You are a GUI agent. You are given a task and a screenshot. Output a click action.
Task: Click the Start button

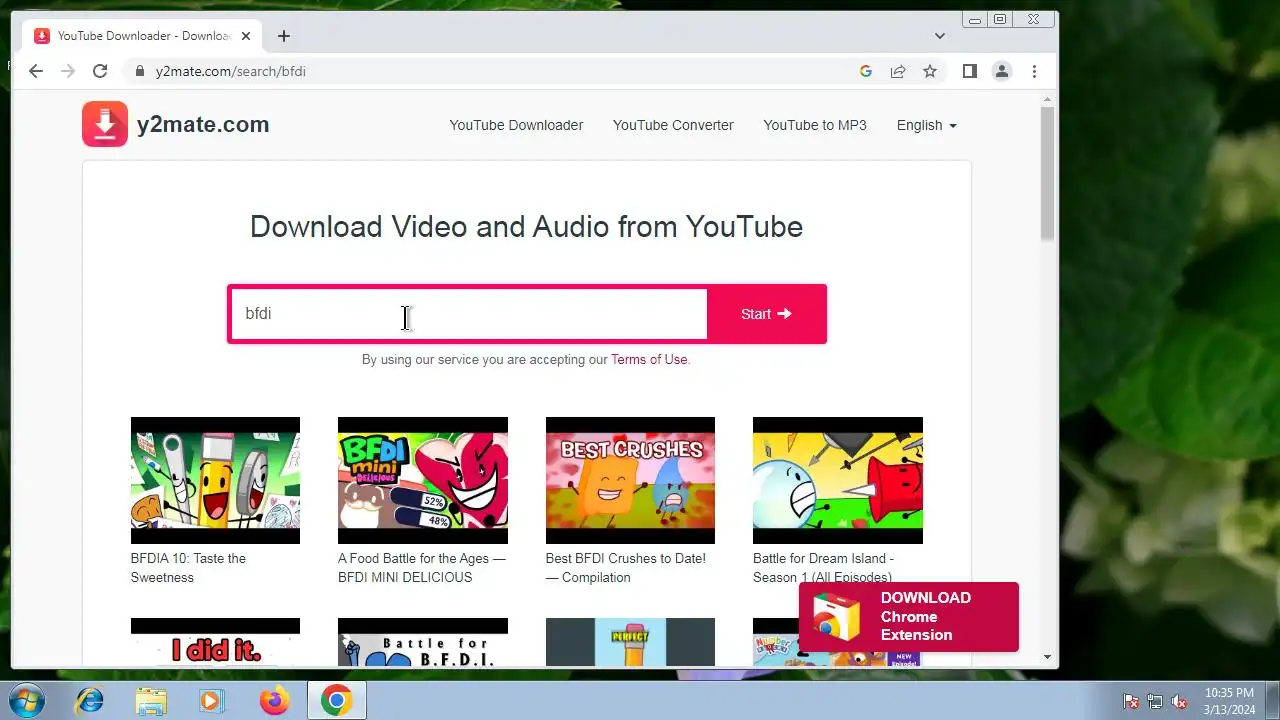point(766,314)
